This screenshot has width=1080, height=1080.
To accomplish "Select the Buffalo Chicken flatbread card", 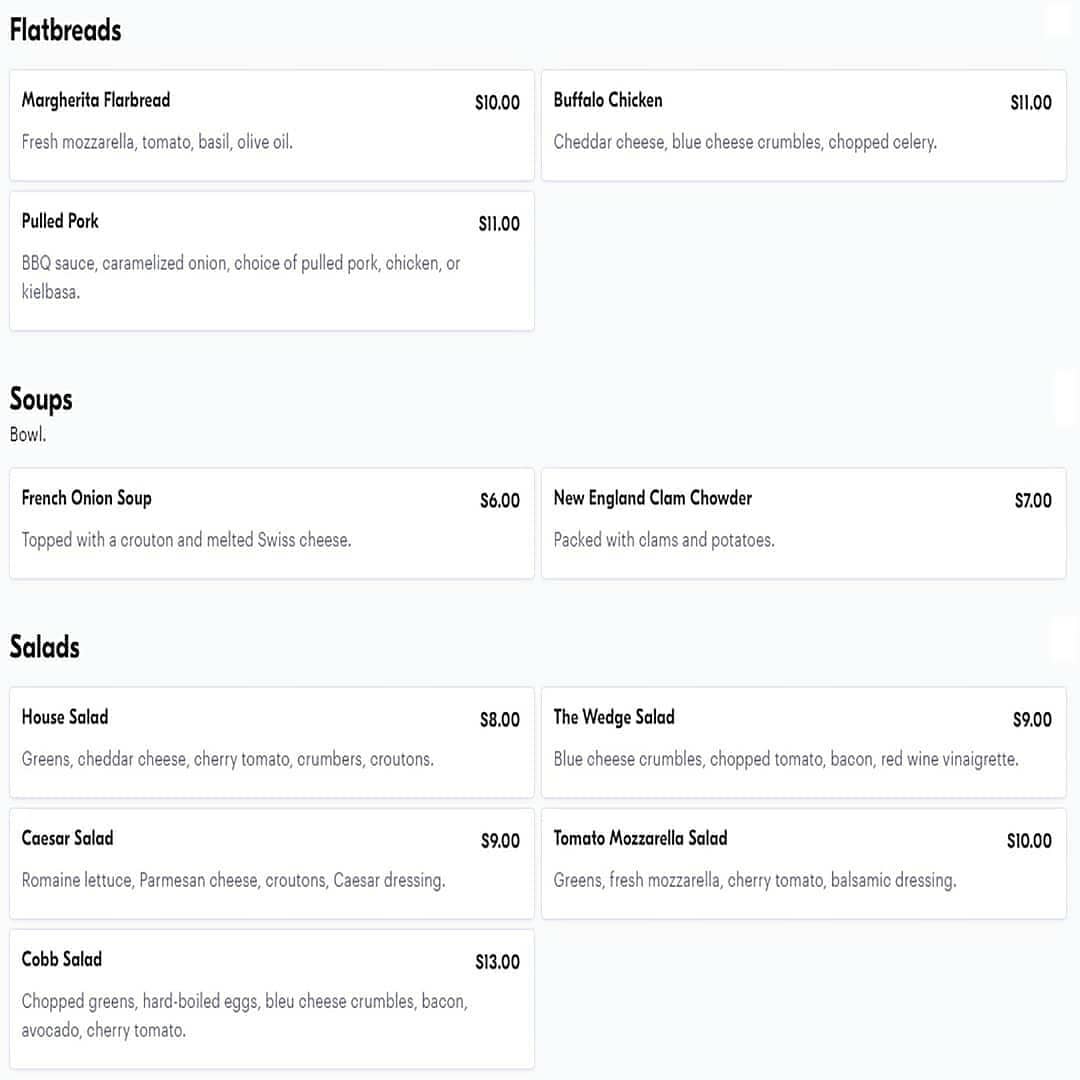I will coord(803,125).
